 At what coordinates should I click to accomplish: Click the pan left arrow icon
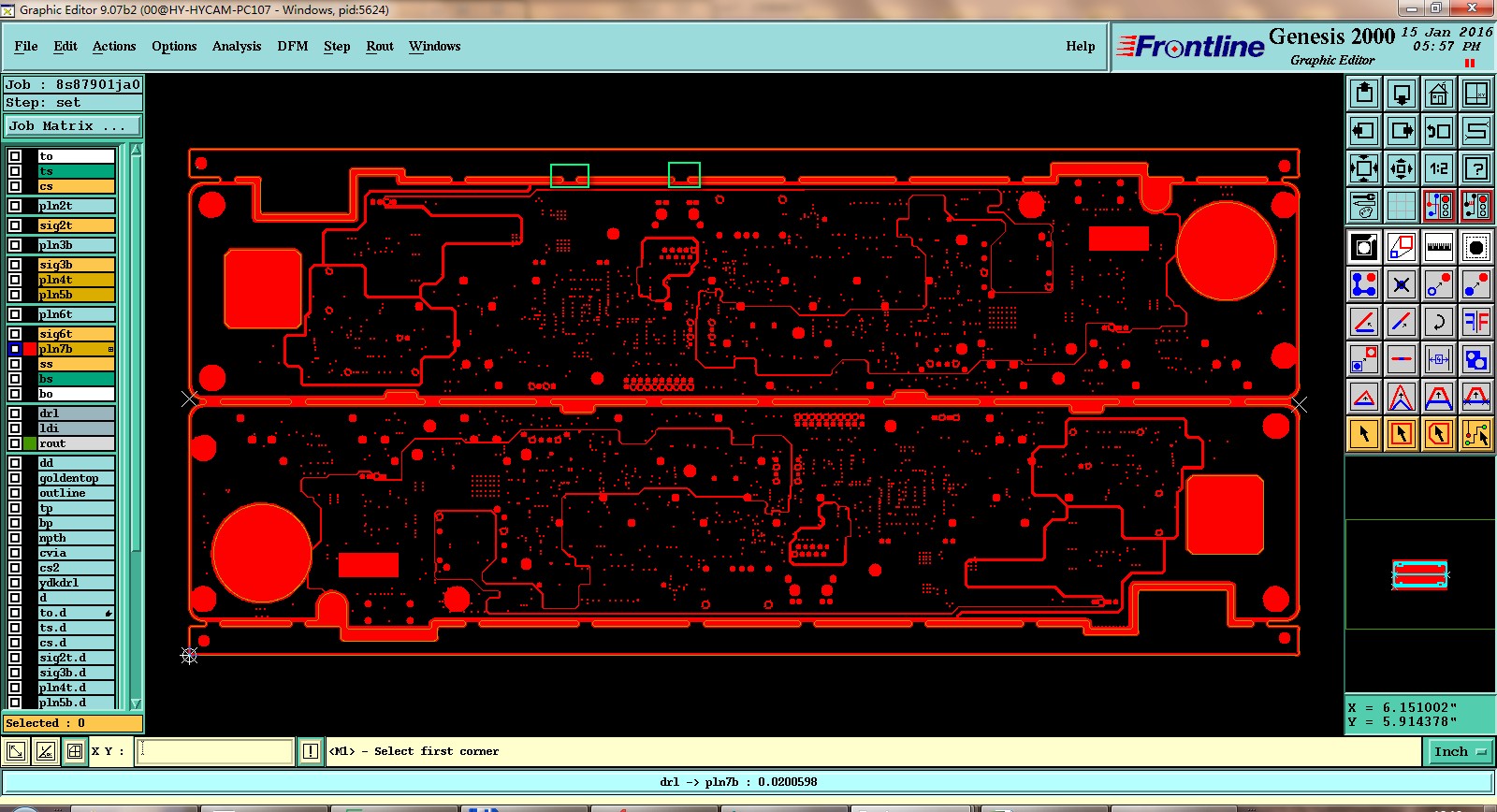[1364, 131]
